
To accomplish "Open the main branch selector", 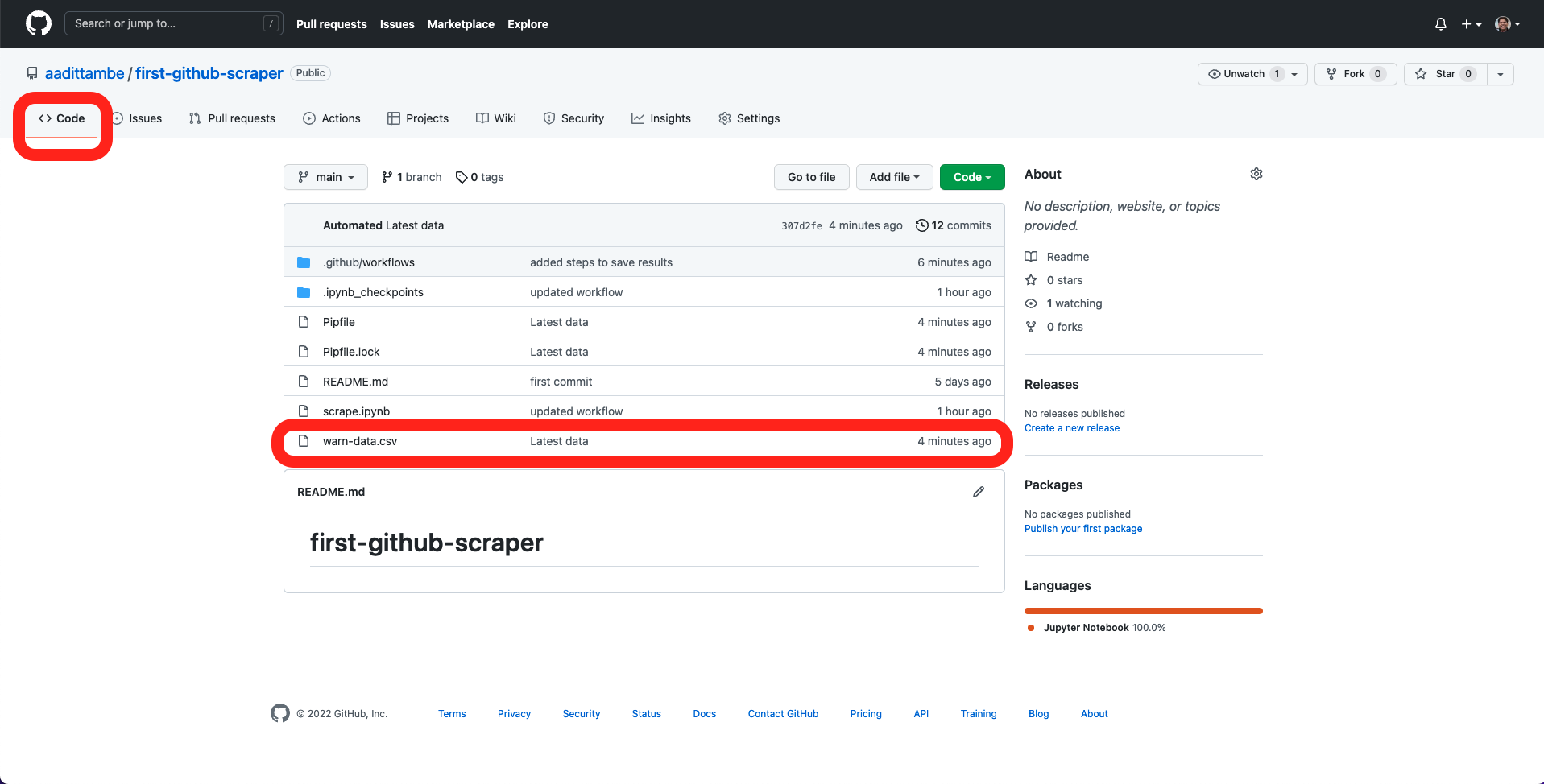I will tap(325, 177).
